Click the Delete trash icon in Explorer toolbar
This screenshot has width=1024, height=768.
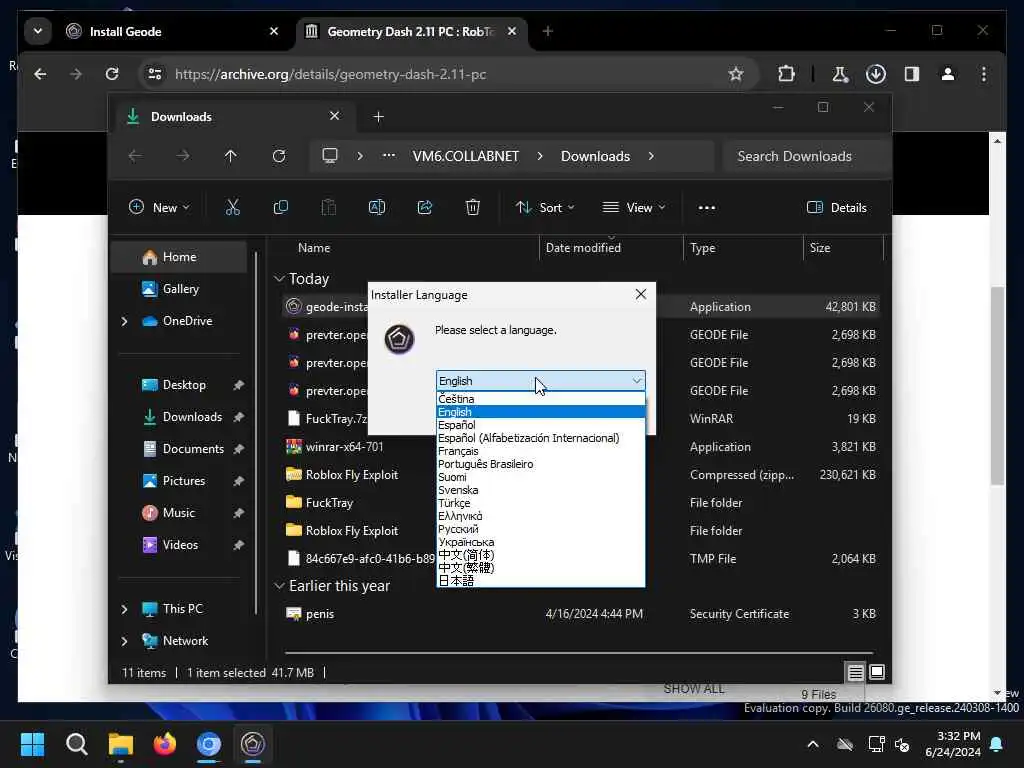473,208
